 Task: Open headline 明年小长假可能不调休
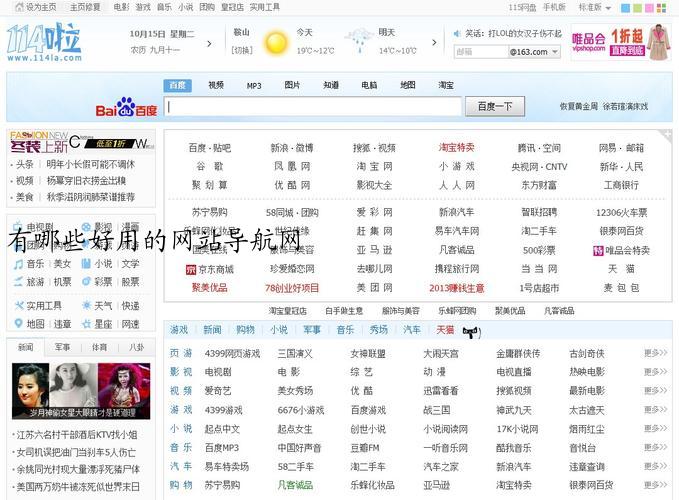pos(91,165)
